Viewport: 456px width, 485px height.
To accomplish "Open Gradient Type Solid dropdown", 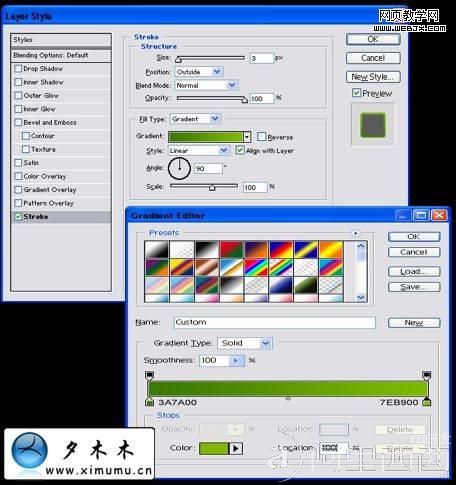I will tap(245, 343).
